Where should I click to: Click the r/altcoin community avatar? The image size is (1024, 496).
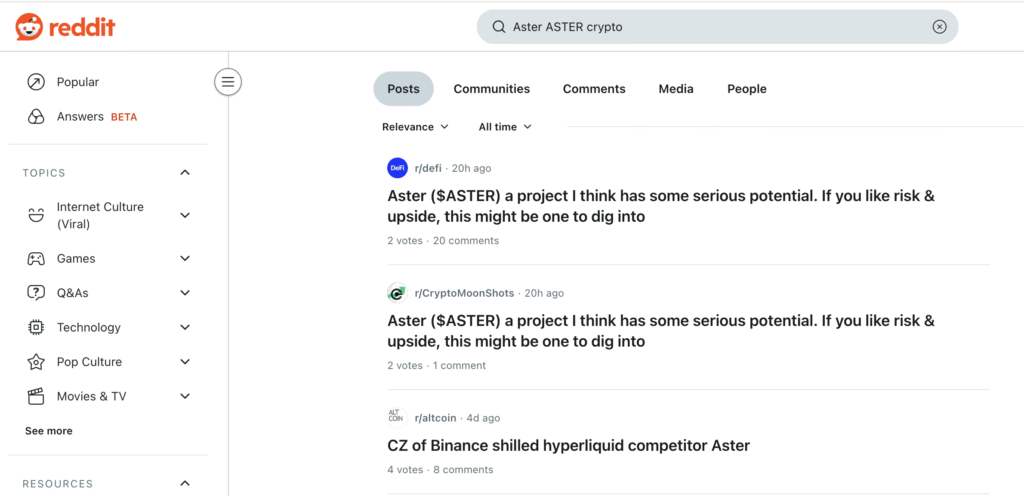[x=397, y=417]
